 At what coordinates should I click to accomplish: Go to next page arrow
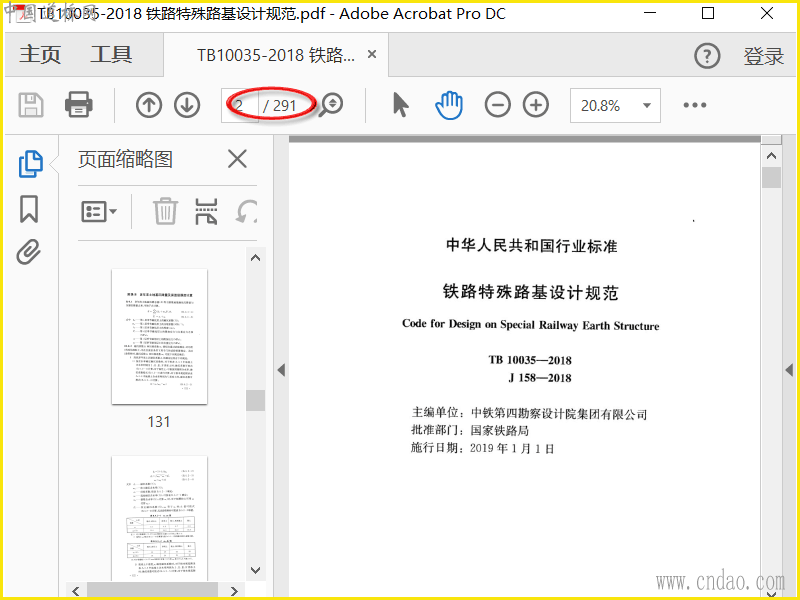point(187,105)
